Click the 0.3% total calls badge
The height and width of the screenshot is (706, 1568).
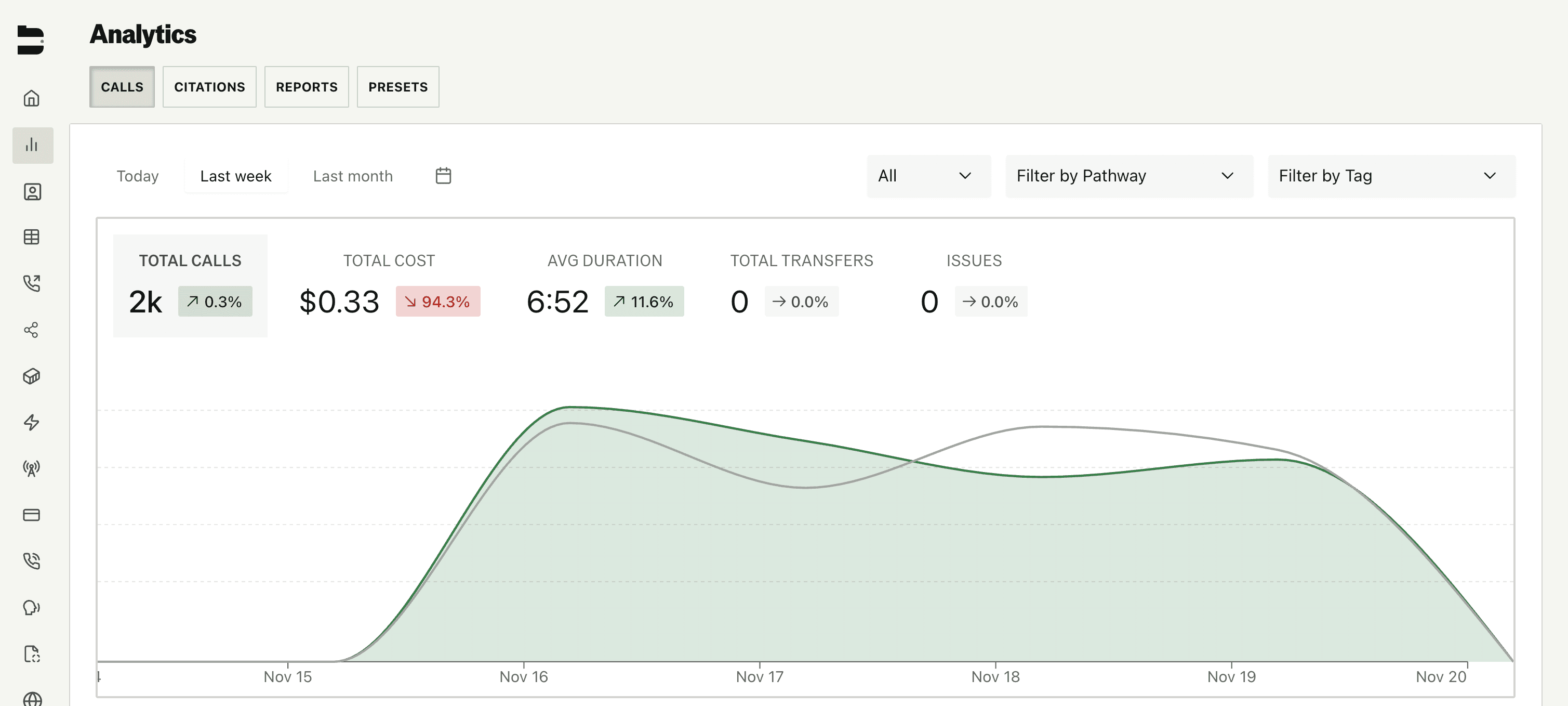[x=215, y=302]
